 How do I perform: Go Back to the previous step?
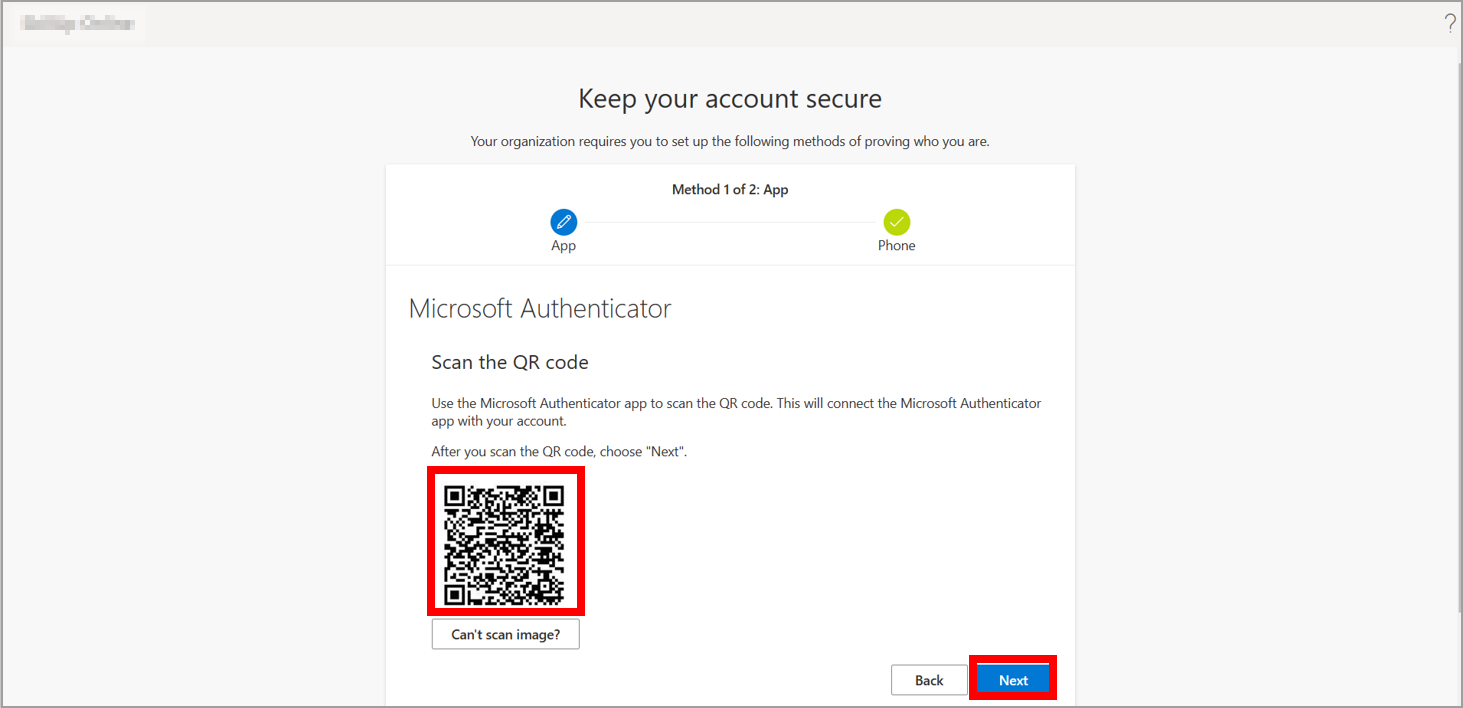(929, 680)
